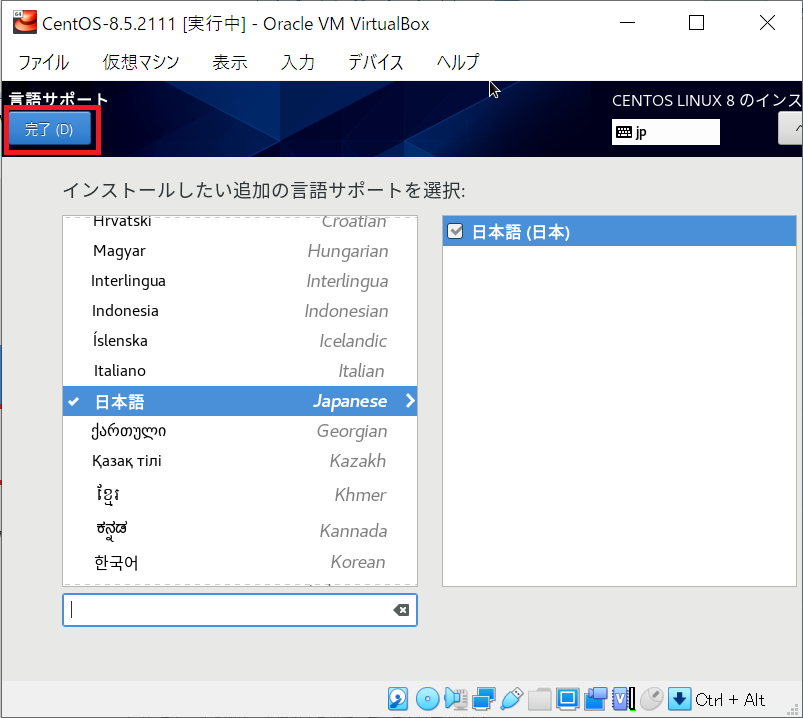Select Қазақ тілі (Kazakh) language row

click(x=240, y=461)
